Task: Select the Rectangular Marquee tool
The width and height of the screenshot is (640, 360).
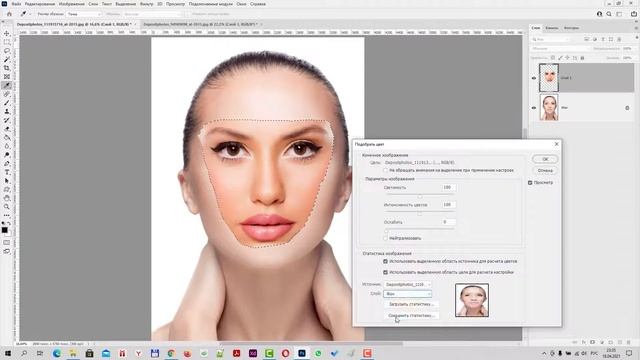Action: point(7,42)
